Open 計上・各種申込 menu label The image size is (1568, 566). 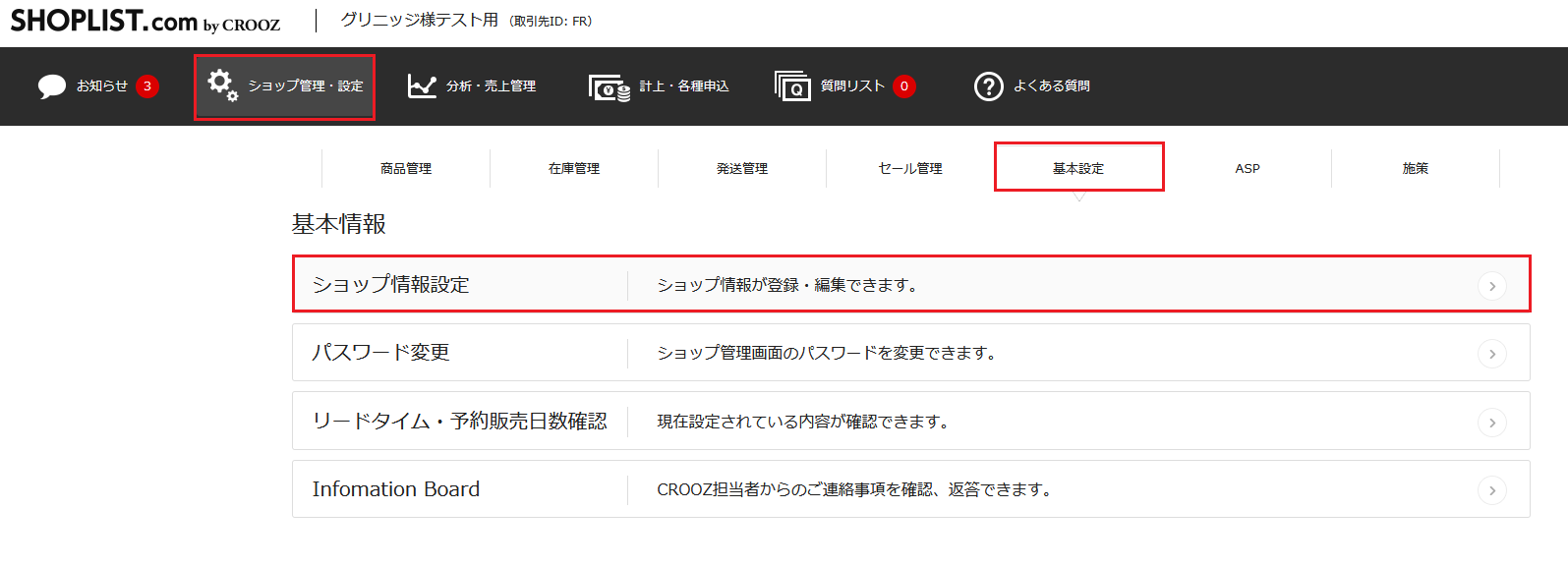click(684, 86)
